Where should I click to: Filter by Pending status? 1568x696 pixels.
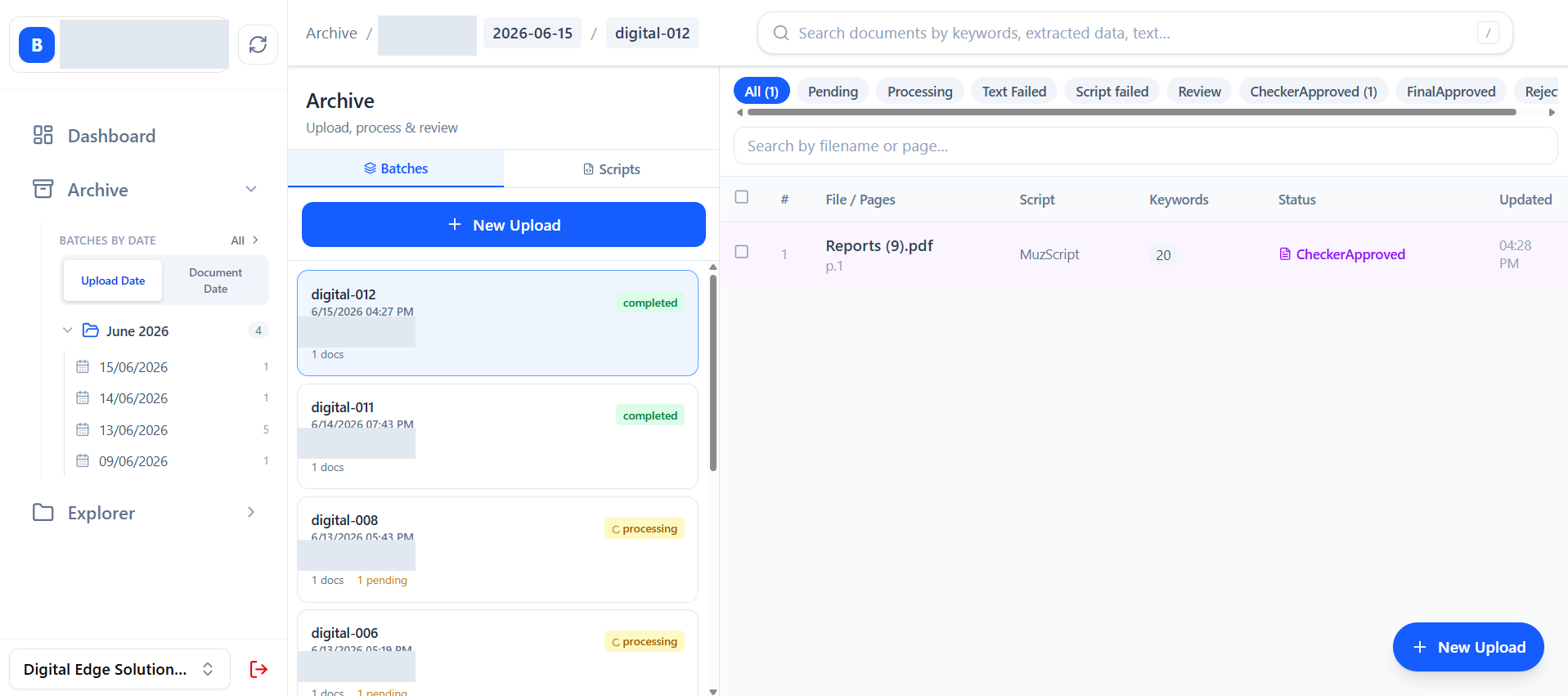[x=833, y=92]
